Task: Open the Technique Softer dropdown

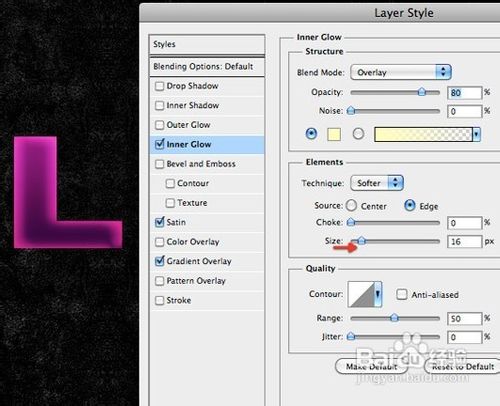Action: click(x=377, y=183)
